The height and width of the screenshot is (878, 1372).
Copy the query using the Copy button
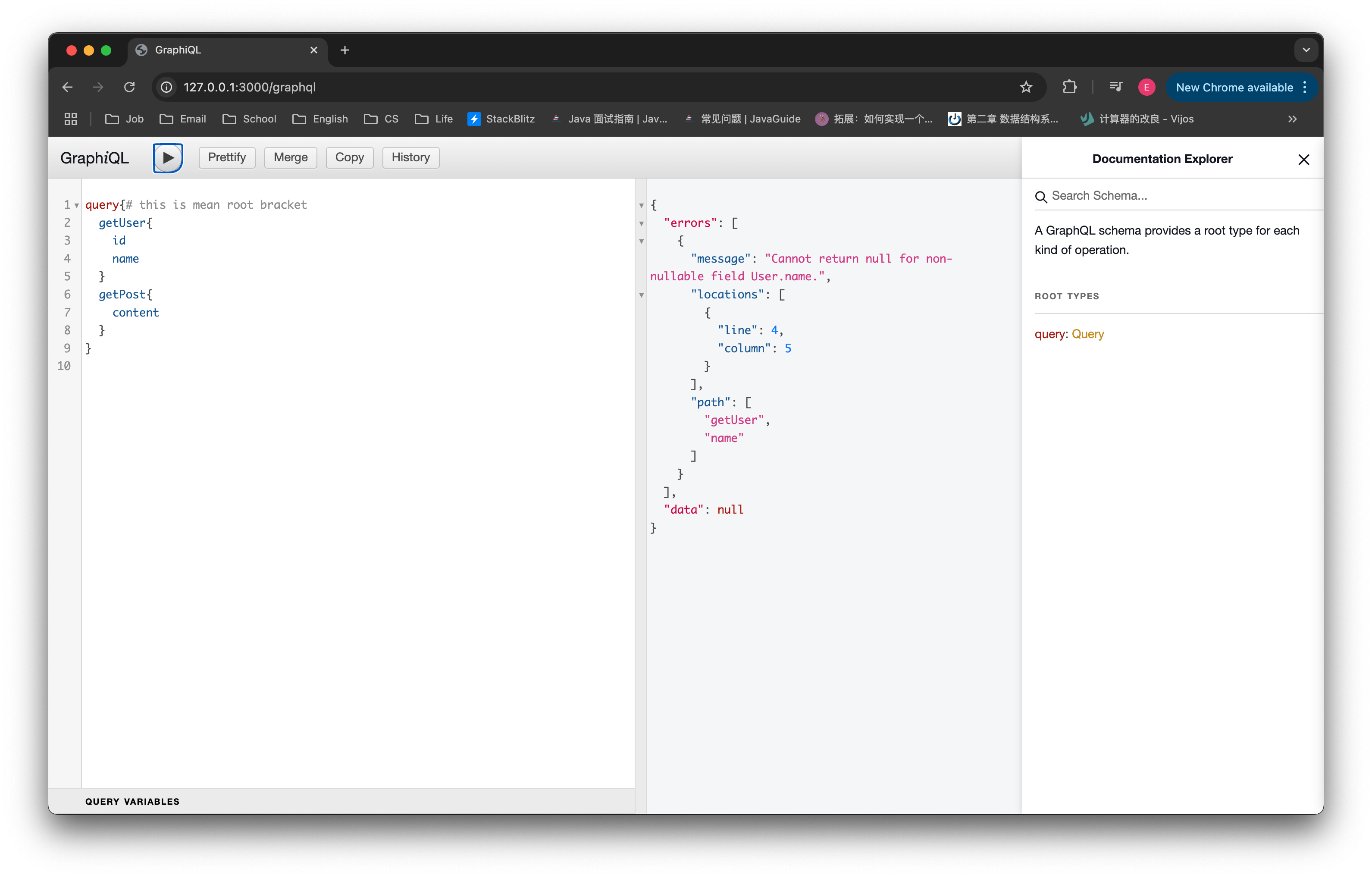coord(349,157)
